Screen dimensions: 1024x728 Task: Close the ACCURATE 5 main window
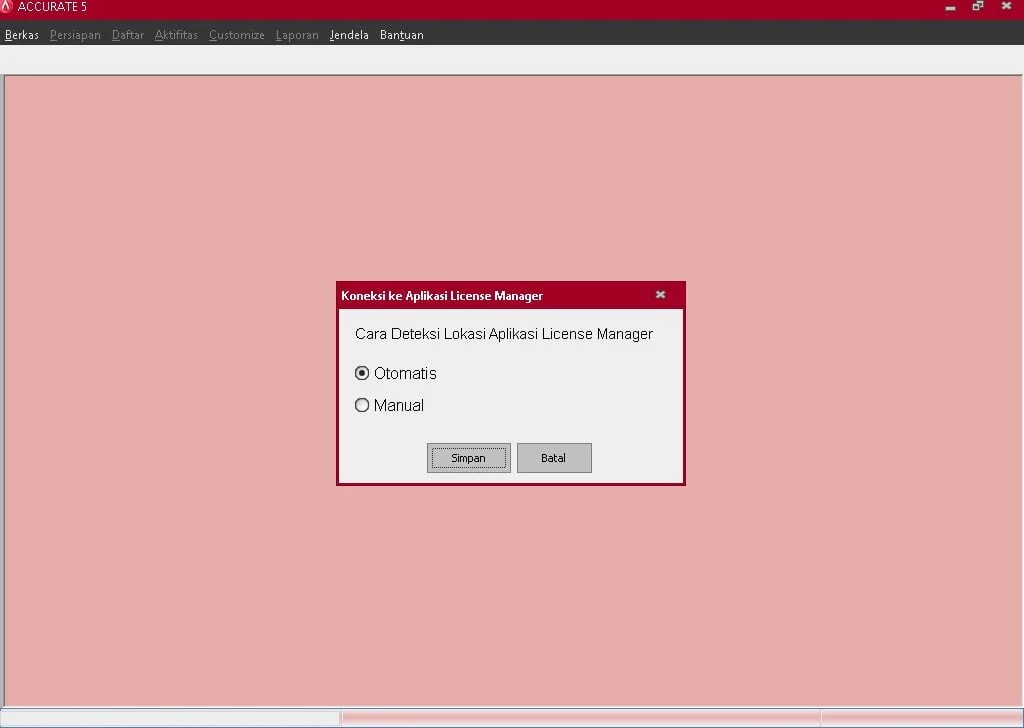click(1006, 7)
